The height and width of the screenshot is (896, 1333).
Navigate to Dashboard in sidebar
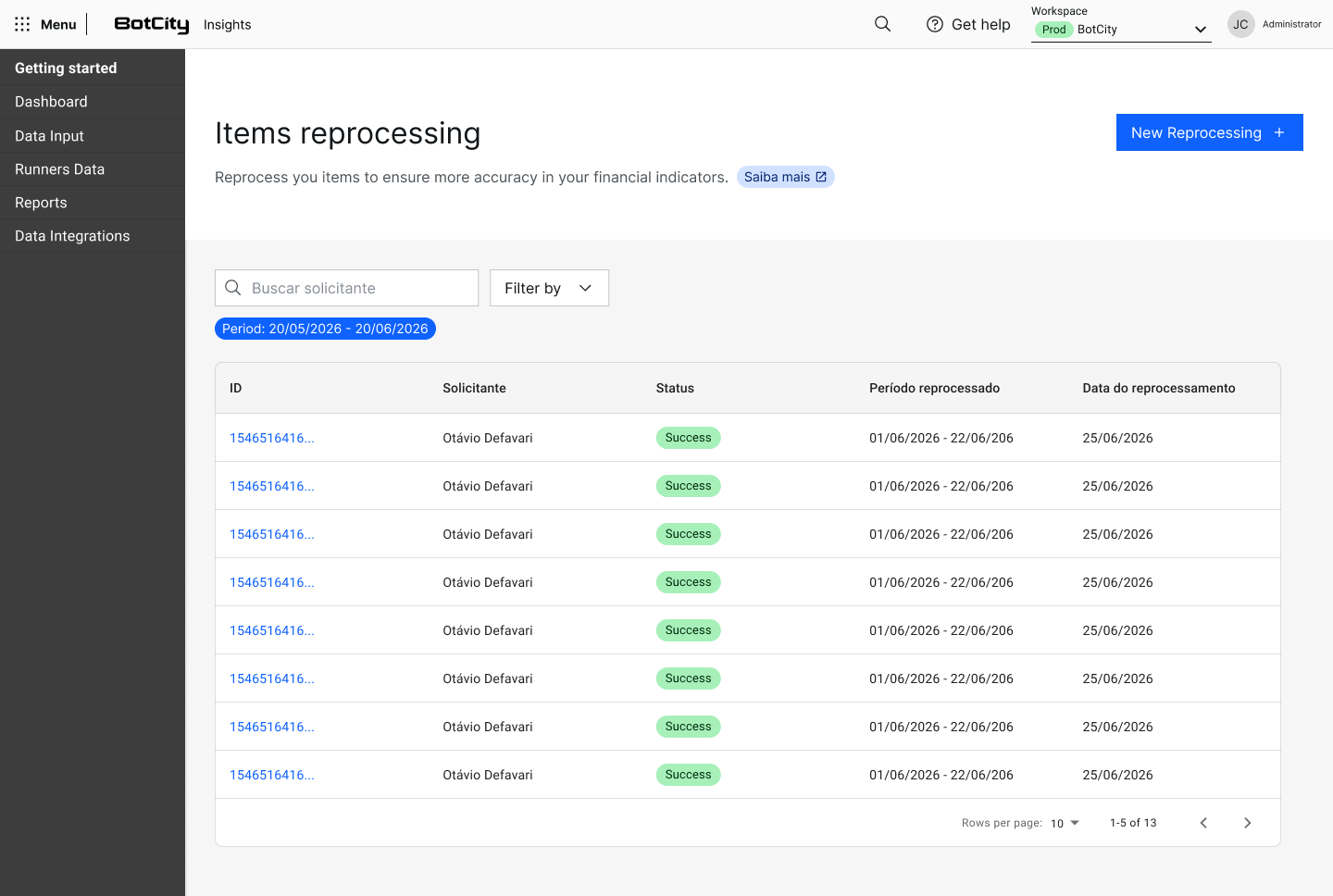tap(93, 102)
